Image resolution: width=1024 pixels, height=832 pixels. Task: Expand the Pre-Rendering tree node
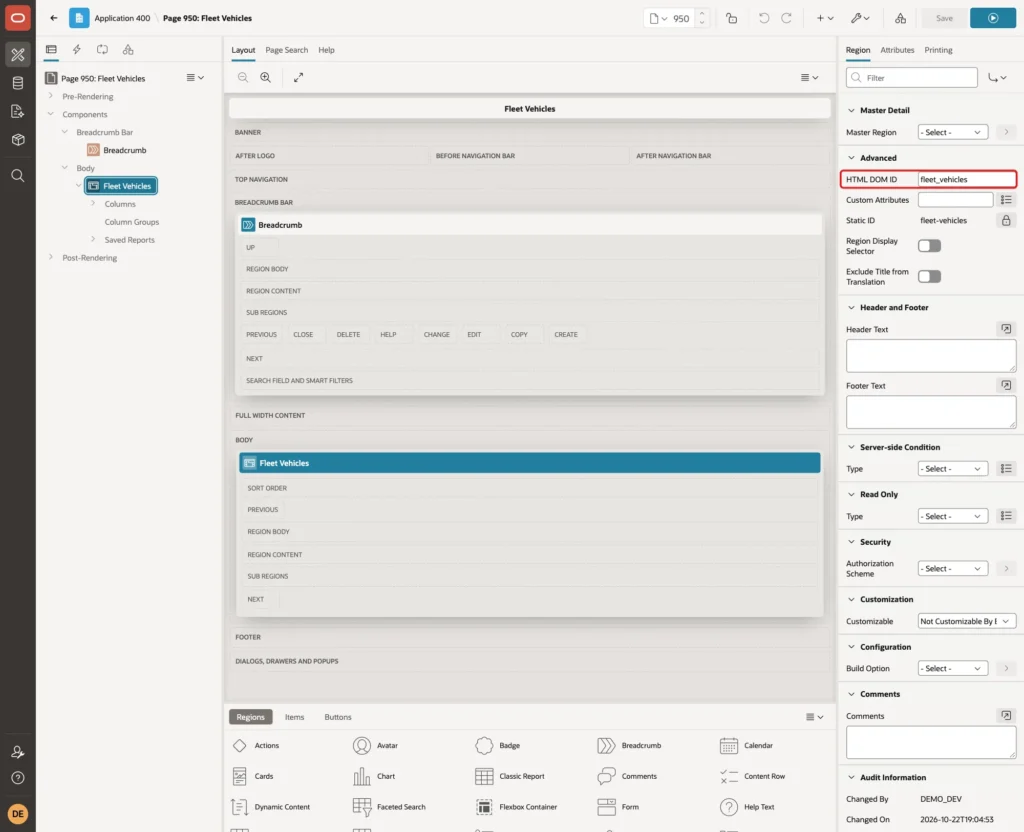50,96
